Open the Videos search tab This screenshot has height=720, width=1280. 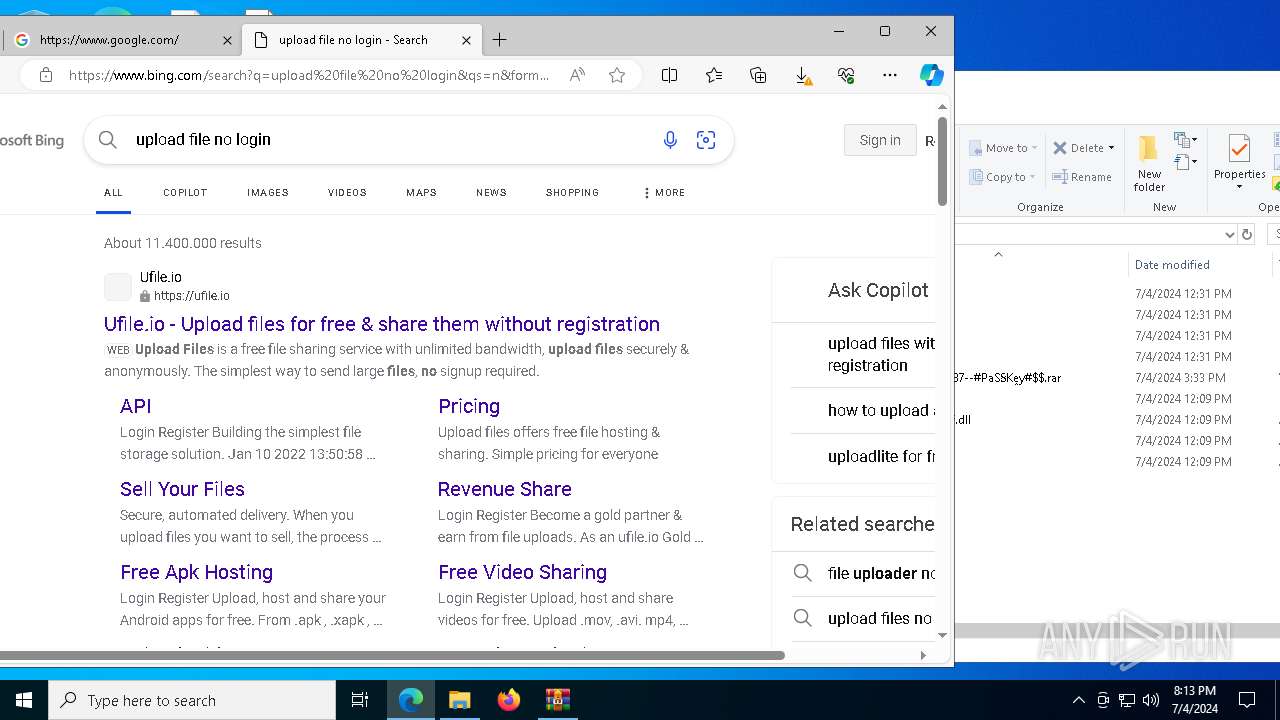[x=347, y=192]
